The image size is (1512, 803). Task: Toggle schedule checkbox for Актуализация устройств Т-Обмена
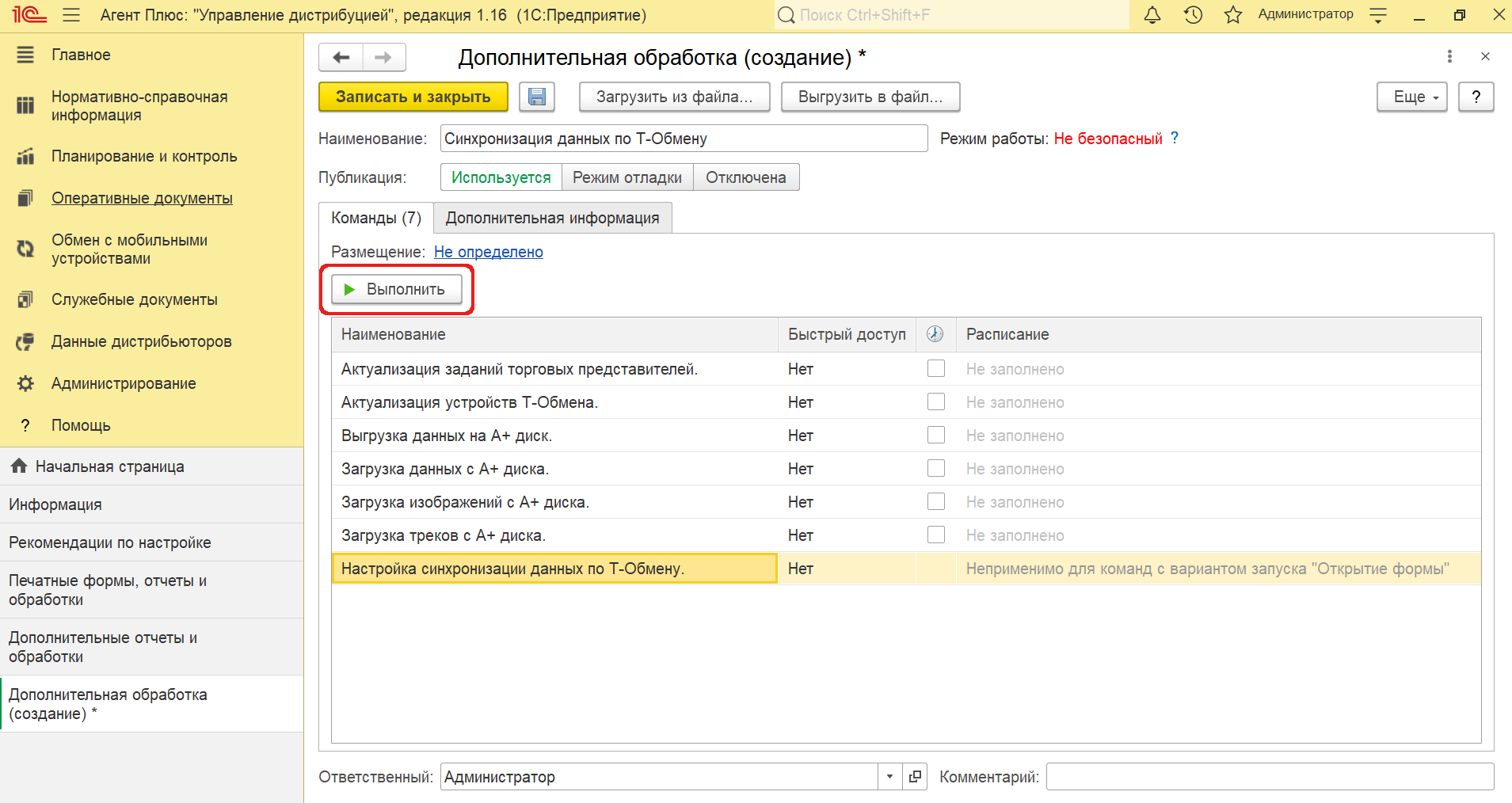coord(936,401)
